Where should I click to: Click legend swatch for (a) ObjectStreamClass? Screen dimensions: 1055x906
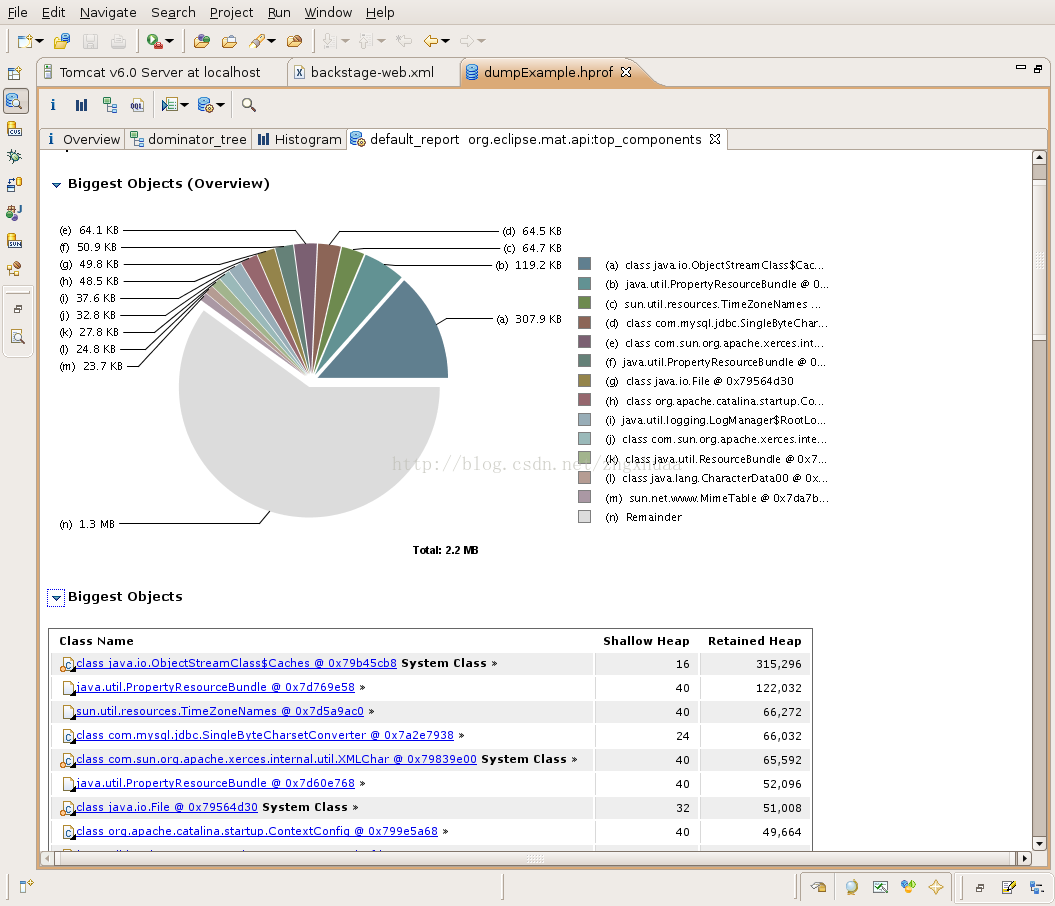coord(585,264)
